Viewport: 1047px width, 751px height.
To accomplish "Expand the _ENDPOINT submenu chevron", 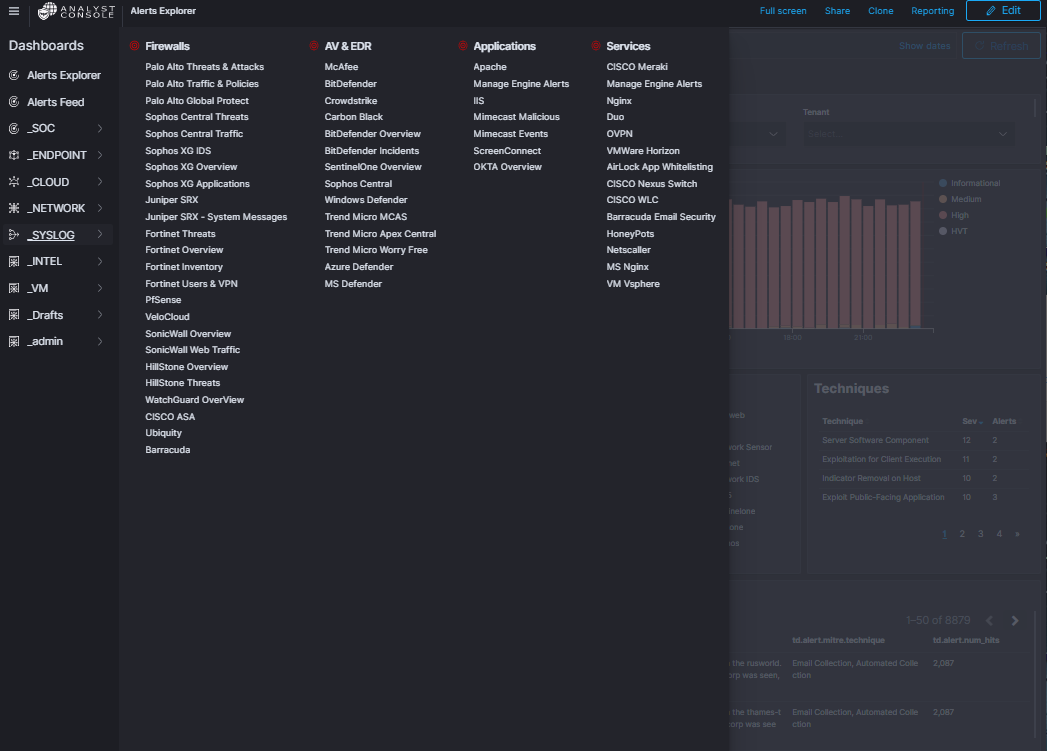I will click(x=100, y=155).
